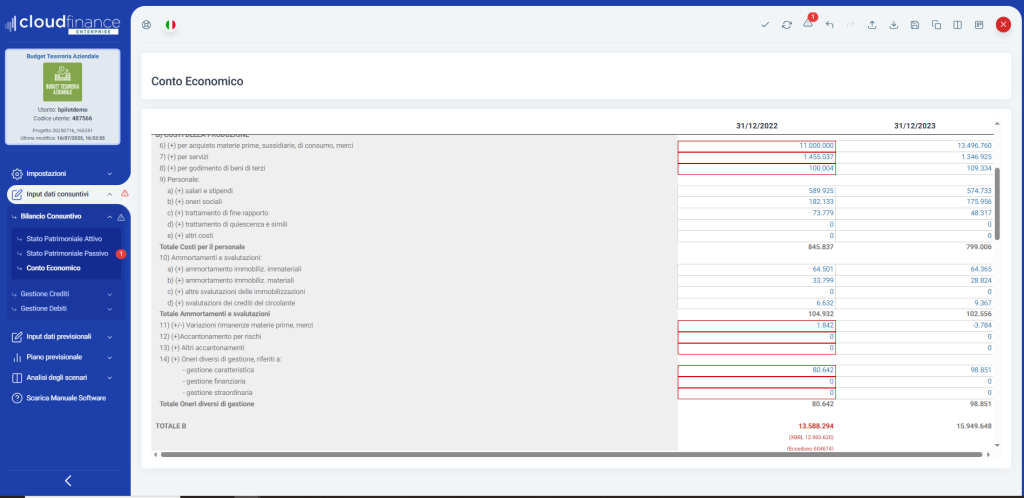Open Piano previsionale menu label
The image size is (1024, 498).
[54, 358]
